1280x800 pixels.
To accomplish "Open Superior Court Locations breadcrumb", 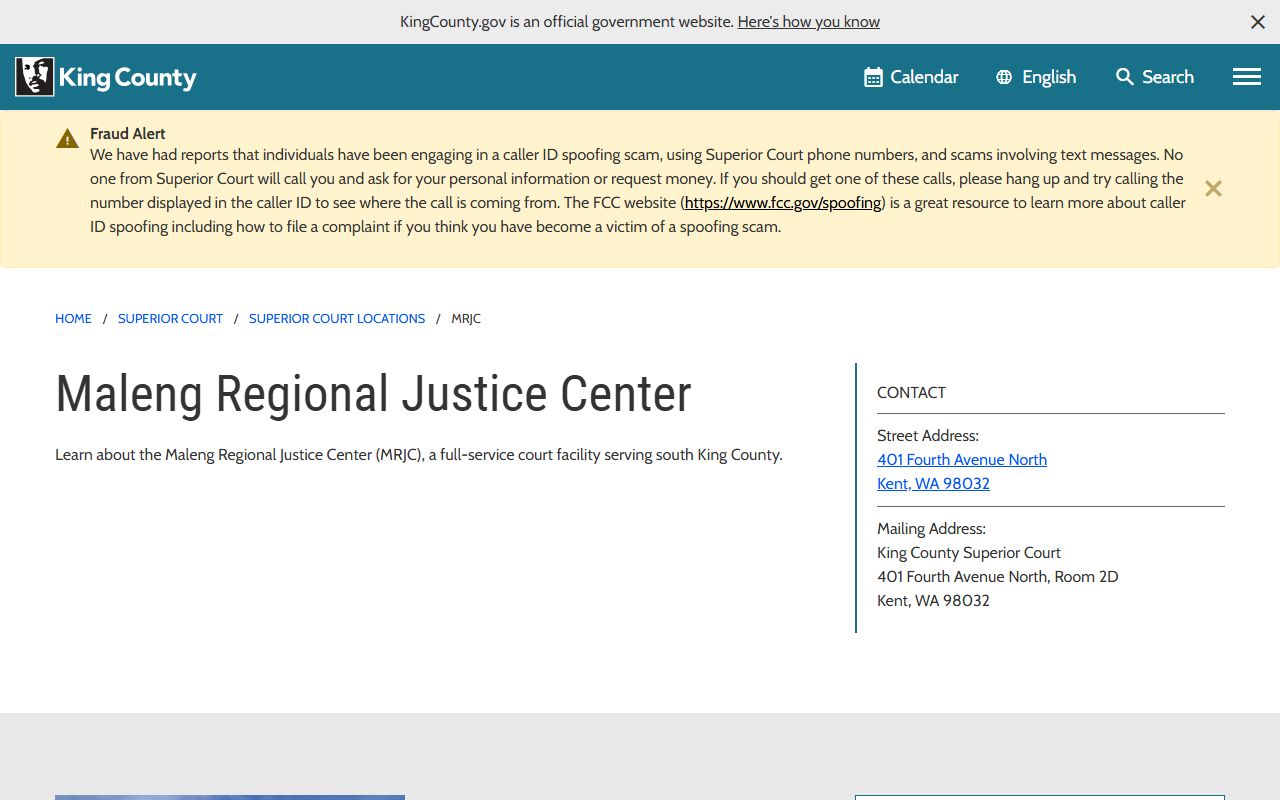I will 337,319.
